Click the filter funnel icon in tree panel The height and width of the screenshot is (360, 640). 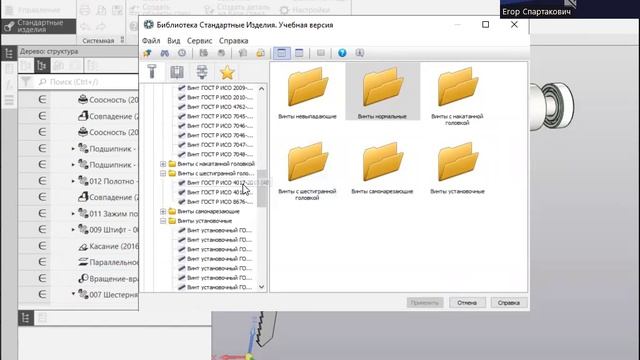[26, 82]
